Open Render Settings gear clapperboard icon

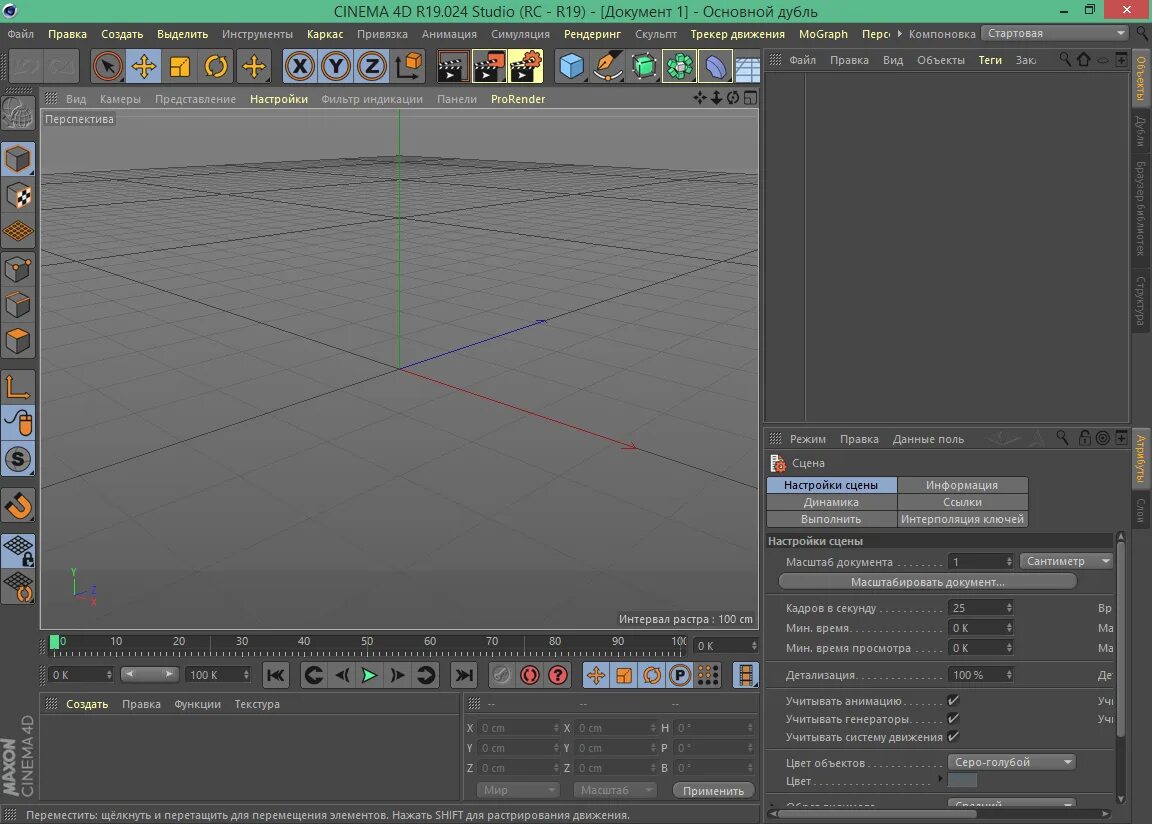[525, 67]
